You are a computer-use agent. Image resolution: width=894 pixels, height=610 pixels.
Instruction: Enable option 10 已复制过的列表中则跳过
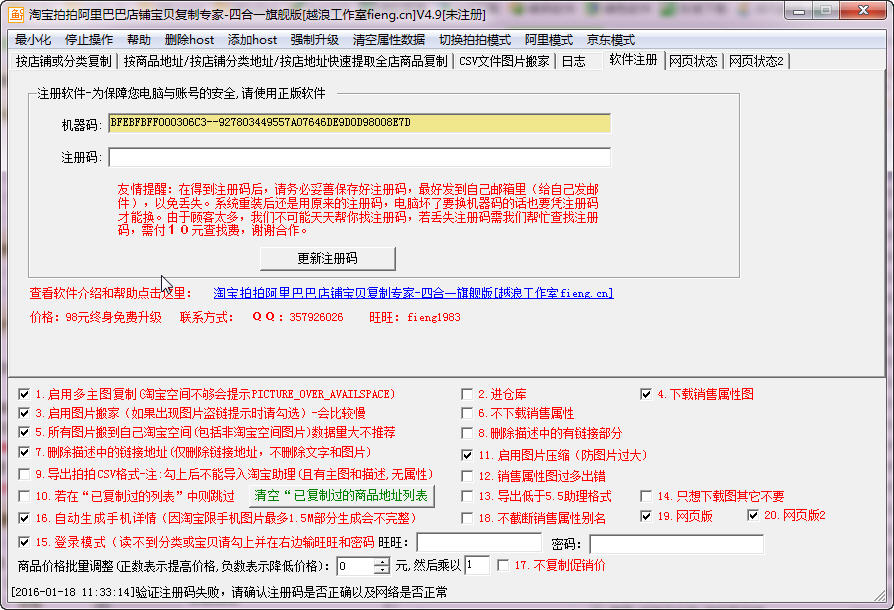click(x=24, y=496)
